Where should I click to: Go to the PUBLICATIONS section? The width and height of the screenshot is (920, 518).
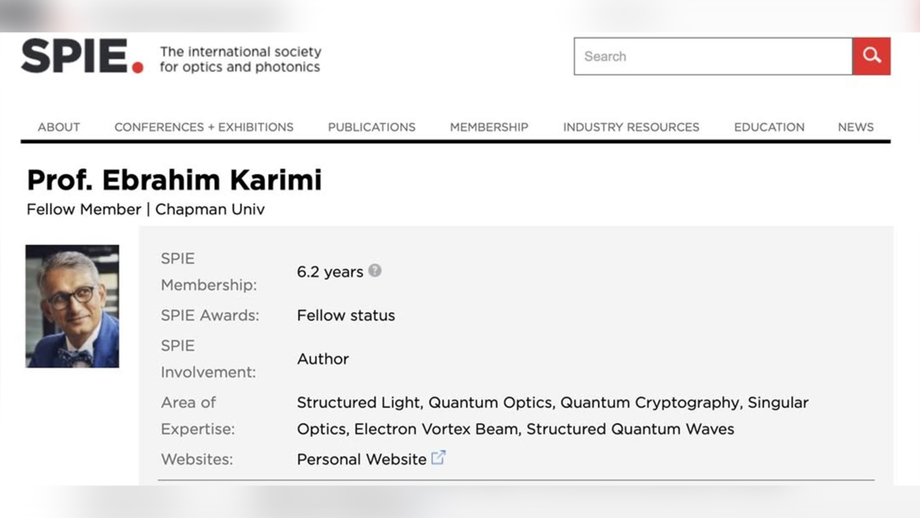[x=371, y=127]
